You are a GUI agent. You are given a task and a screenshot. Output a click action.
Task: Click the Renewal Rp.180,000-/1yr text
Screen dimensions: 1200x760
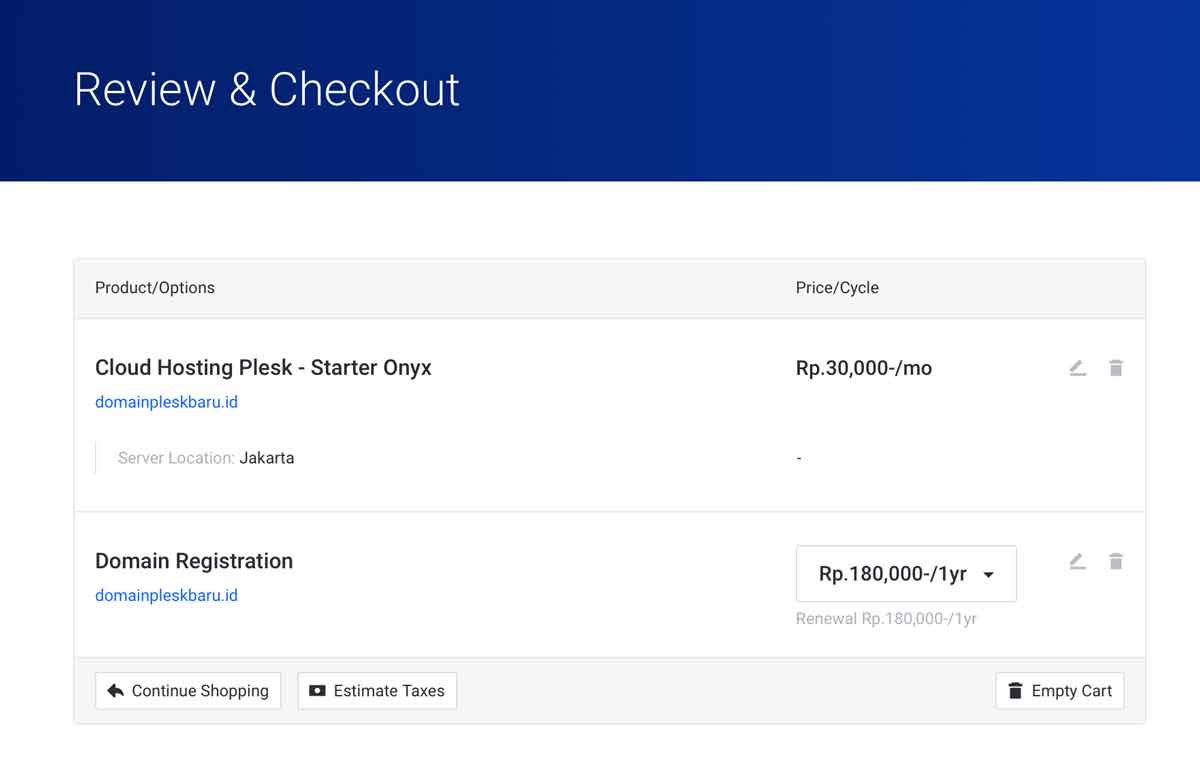click(884, 619)
